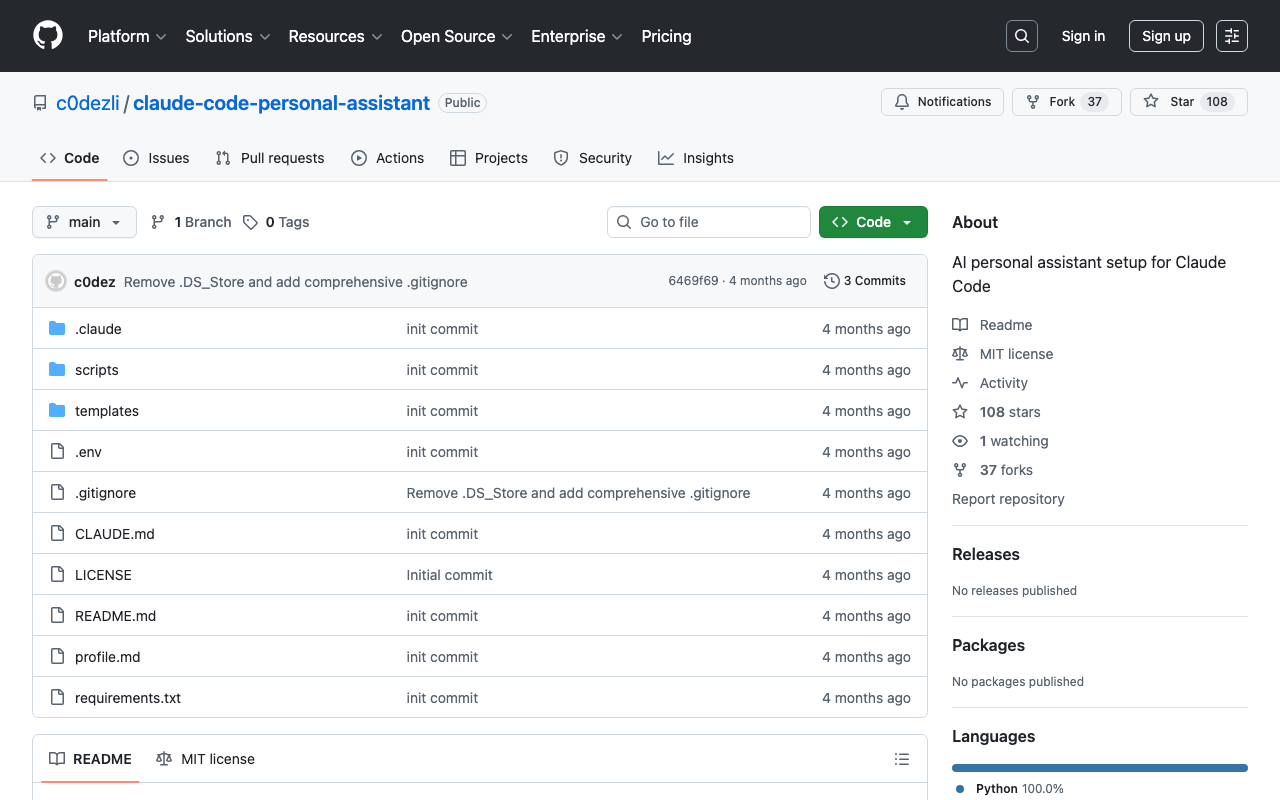This screenshot has width=1280, height=800.
Task: Click the GitHub logo icon
Action: point(48,36)
